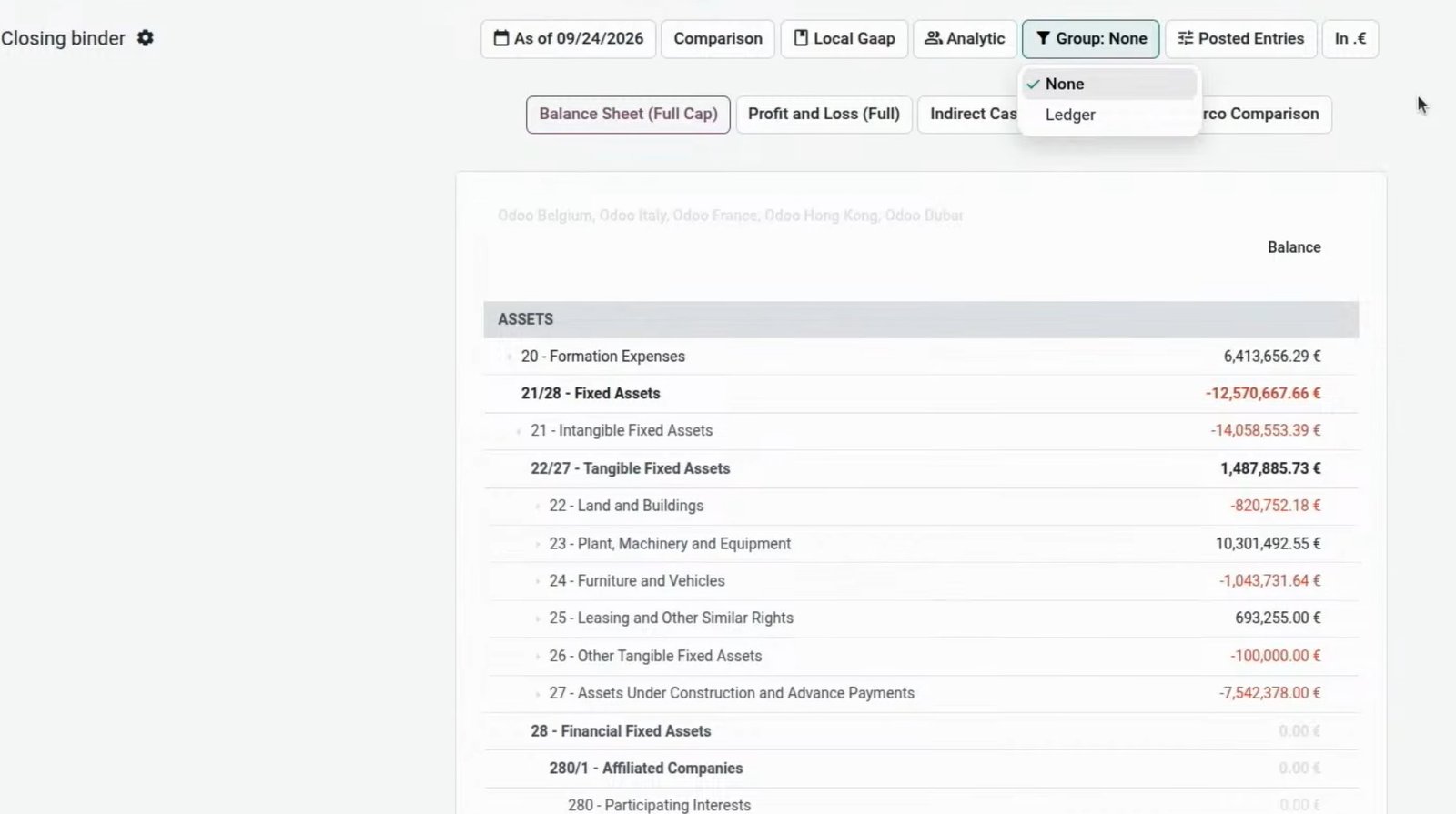
Task: Open the Local Gaap filter
Action: (x=844, y=39)
